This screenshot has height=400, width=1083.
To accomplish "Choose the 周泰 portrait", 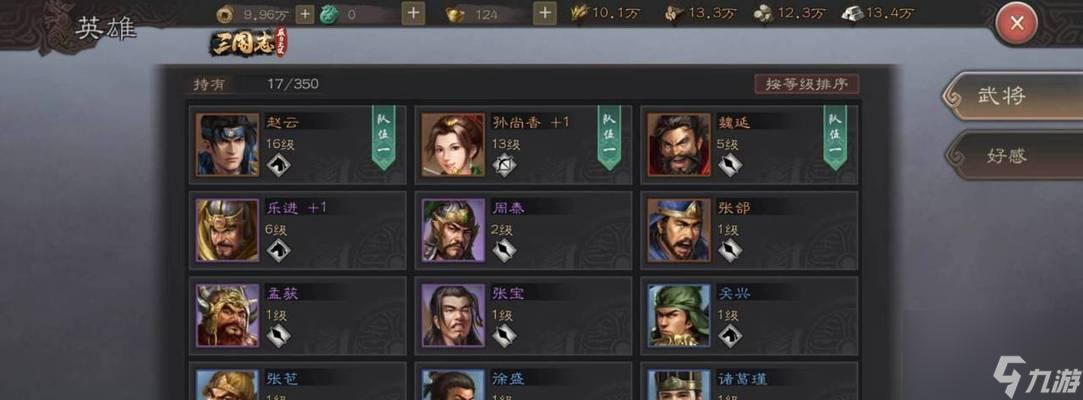I will click(x=453, y=231).
